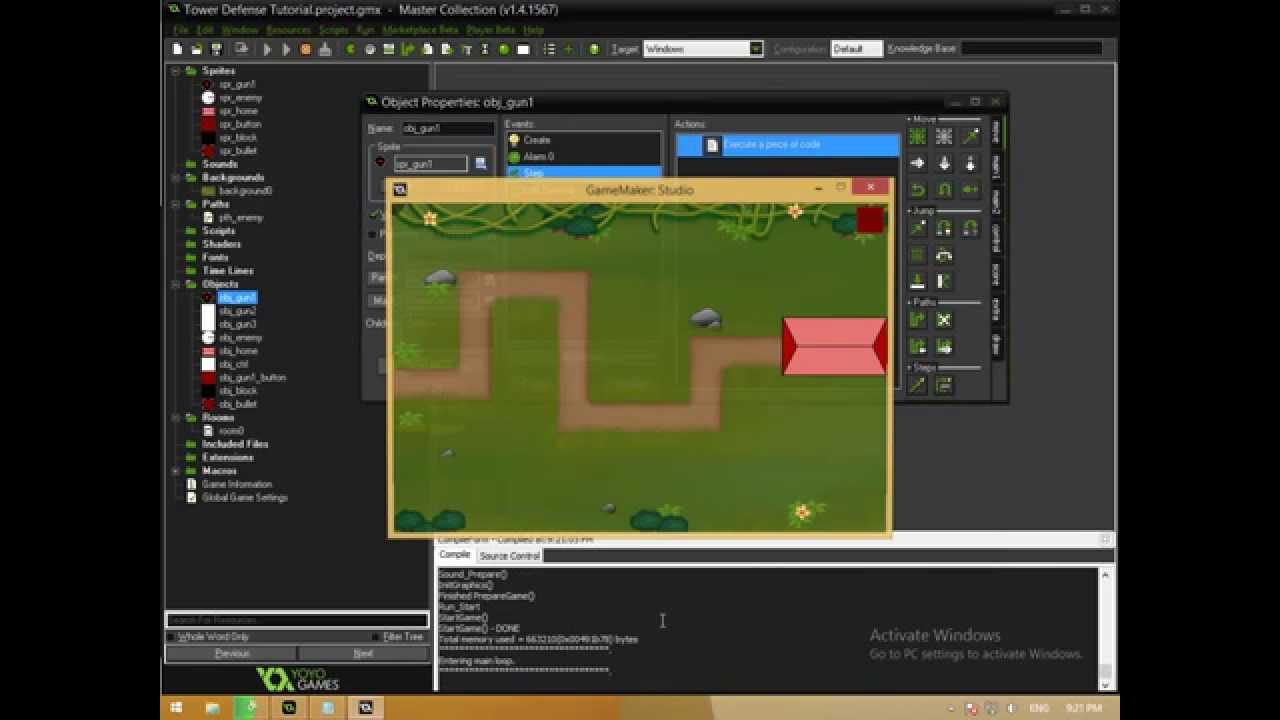Image resolution: width=1280 pixels, height=720 pixels.
Task: Select room0 in the Rooms tree
Action: tap(231, 431)
